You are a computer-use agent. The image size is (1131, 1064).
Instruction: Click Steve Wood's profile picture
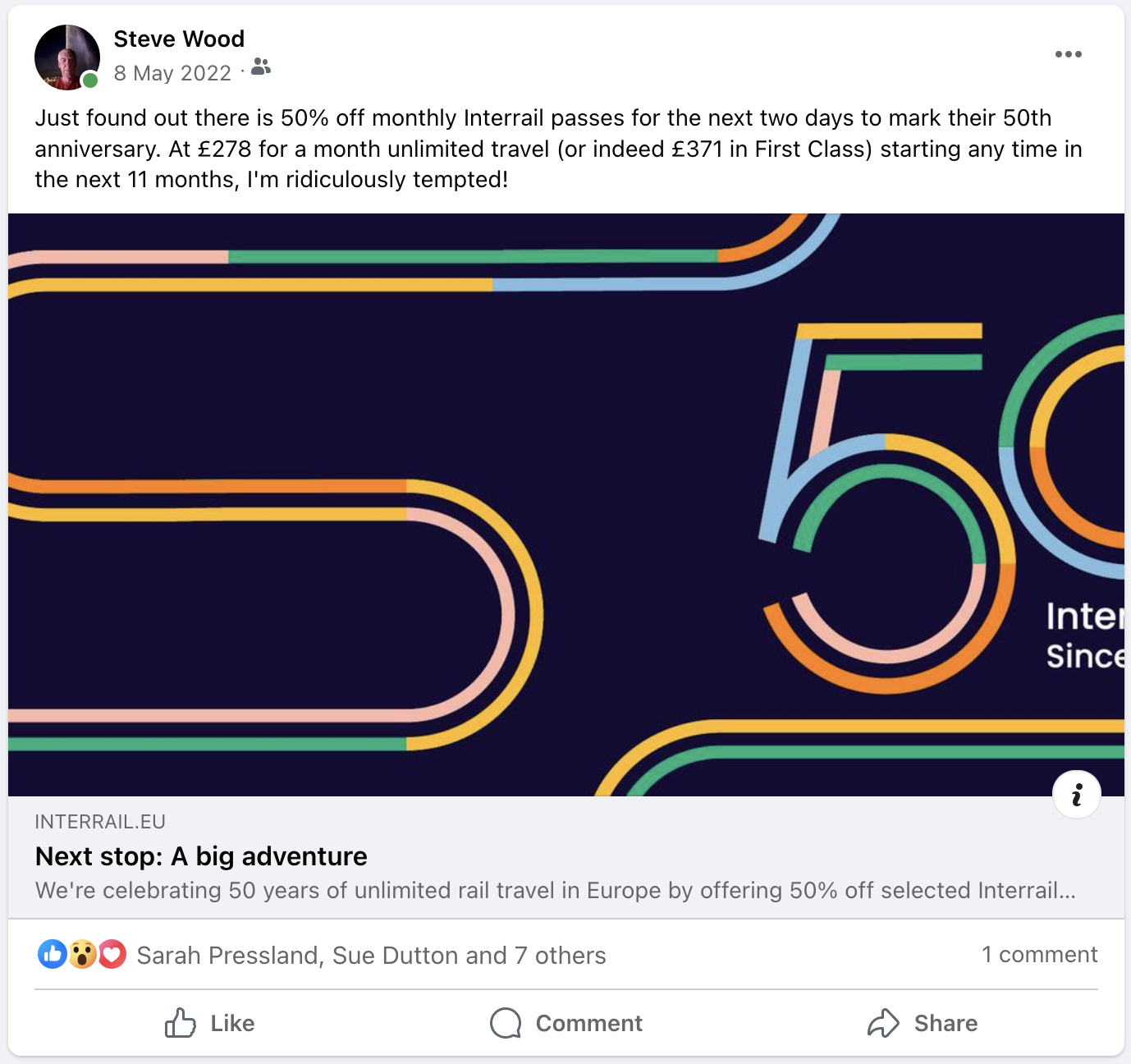tap(66, 57)
